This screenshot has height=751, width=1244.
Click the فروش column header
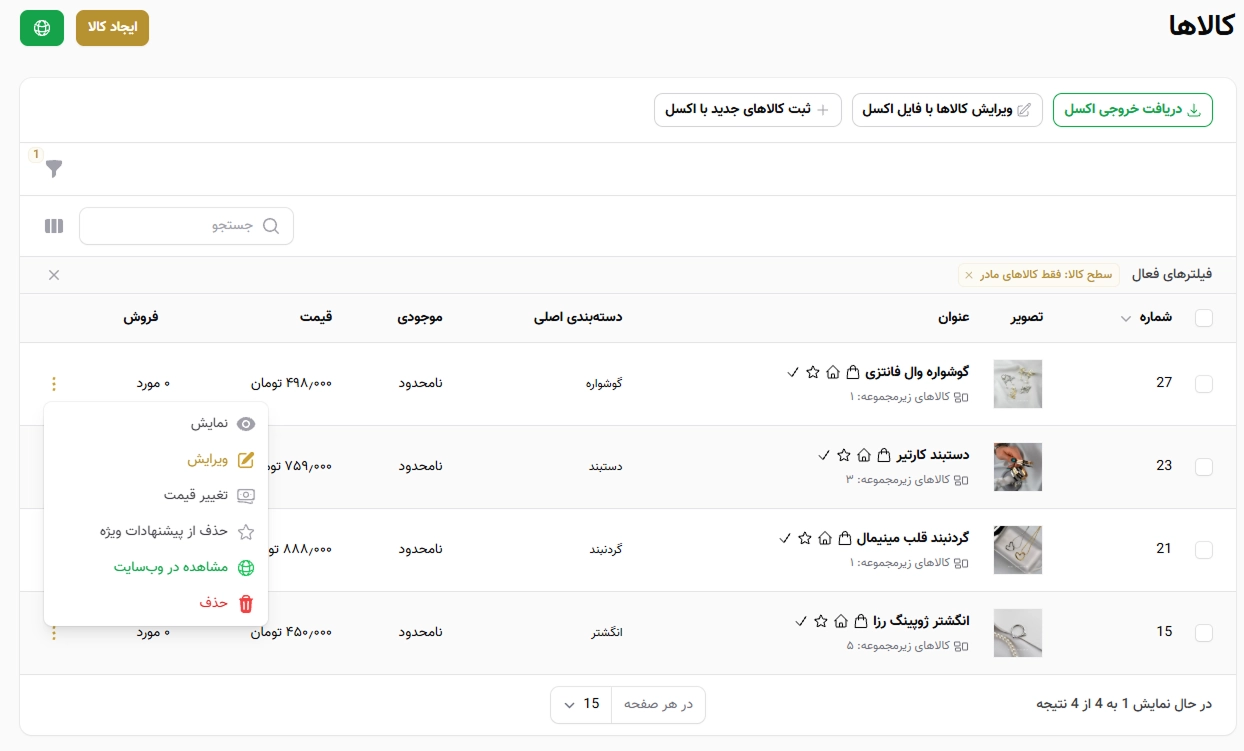click(141, 318)
